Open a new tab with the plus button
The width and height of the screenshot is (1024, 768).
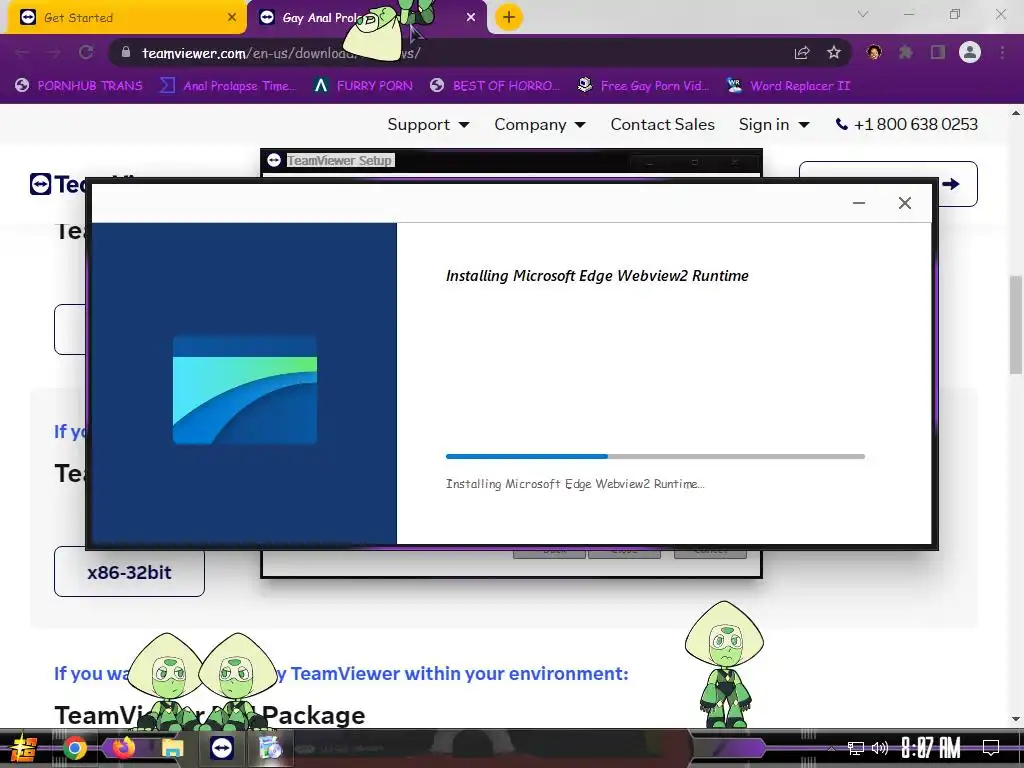tap(509, 17)
